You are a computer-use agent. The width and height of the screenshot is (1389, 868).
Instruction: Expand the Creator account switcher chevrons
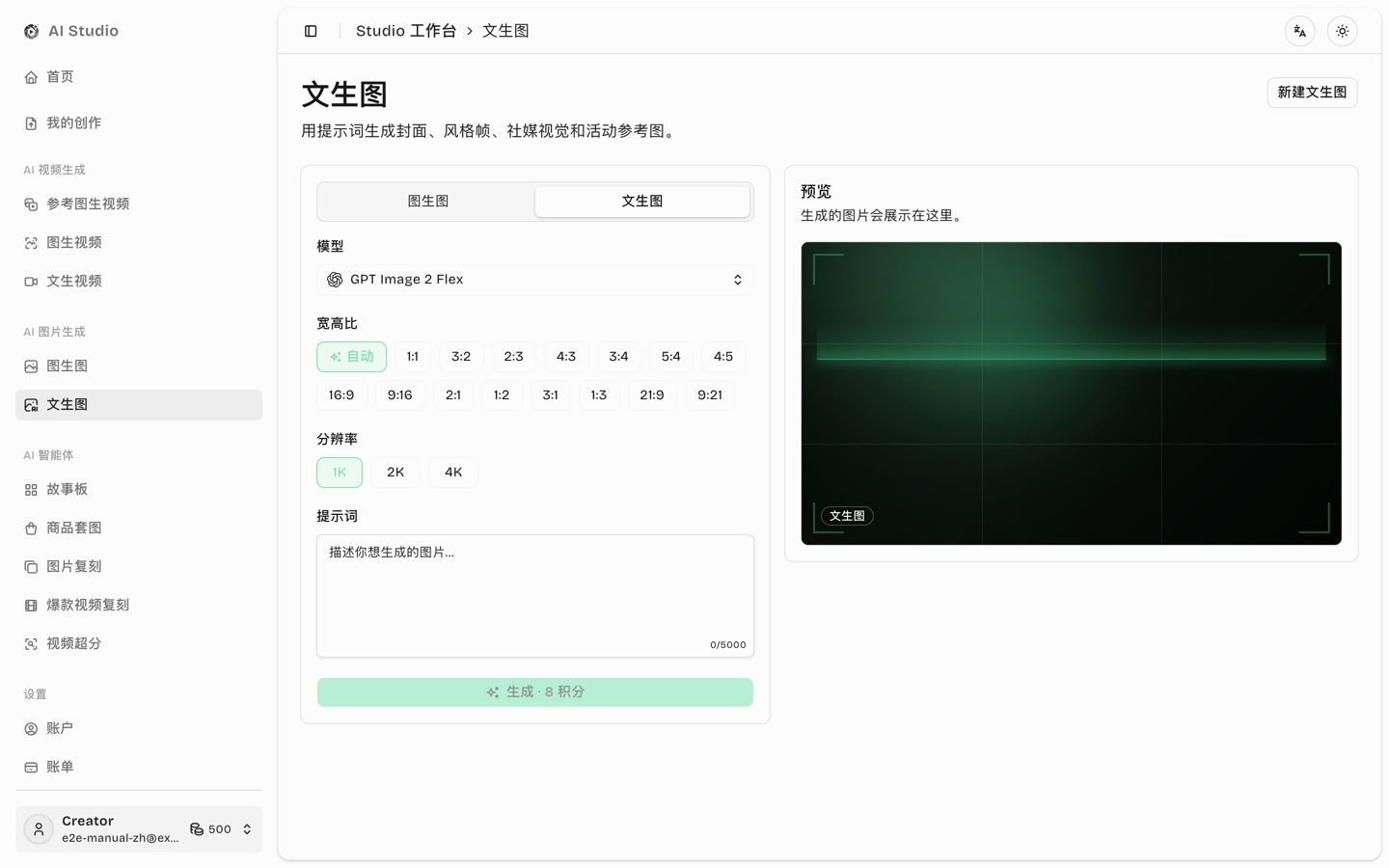coord(247,829)
